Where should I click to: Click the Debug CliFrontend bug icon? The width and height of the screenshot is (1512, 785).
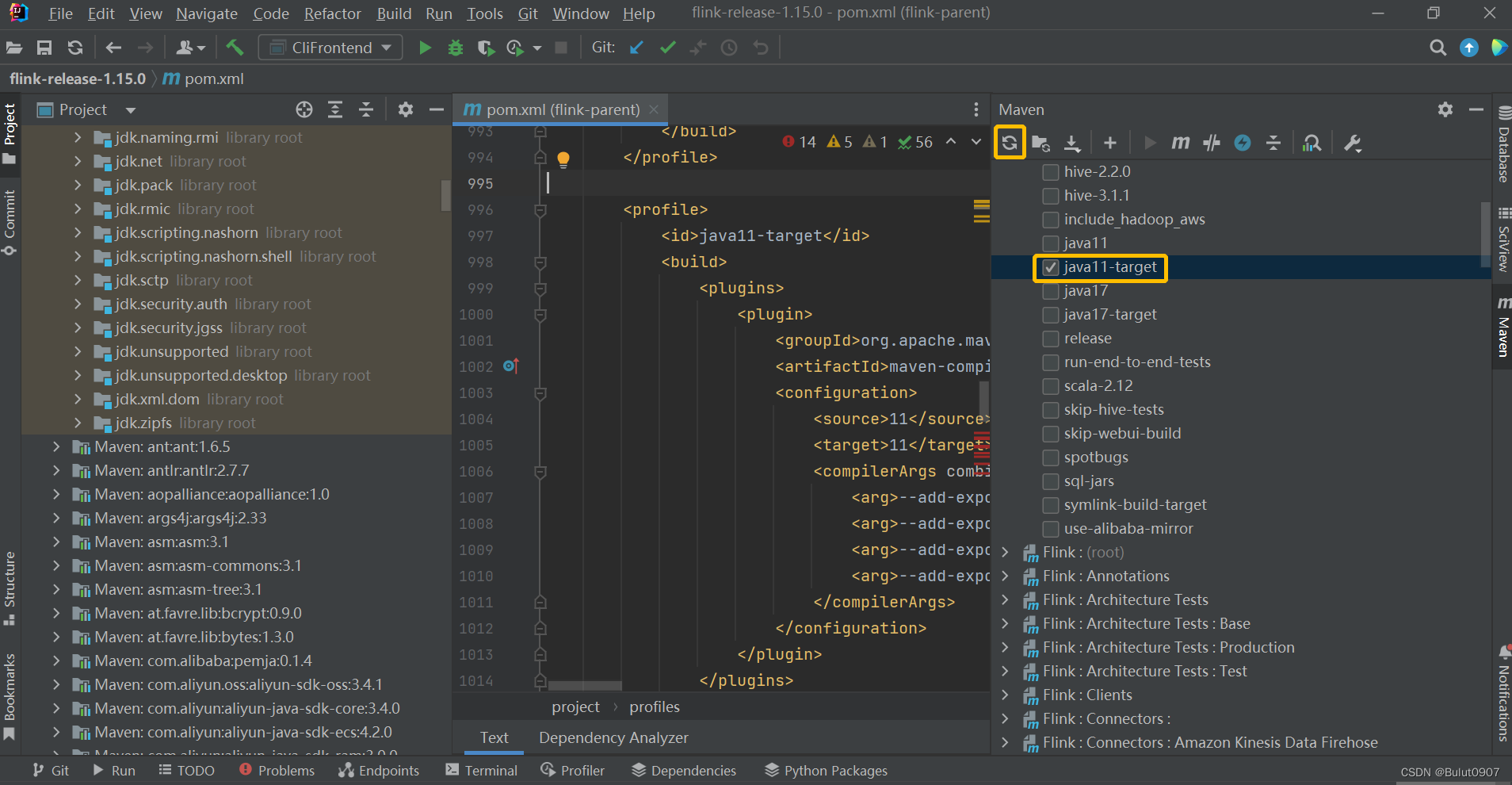click(x=455, y=48)
